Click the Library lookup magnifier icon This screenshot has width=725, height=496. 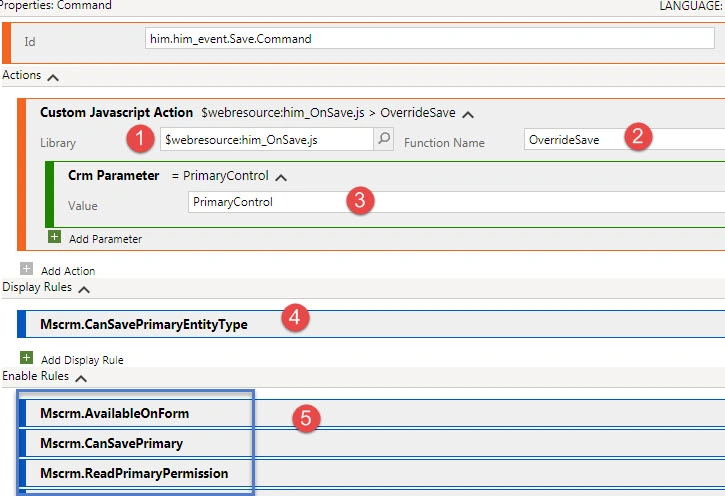tap(383, 139)
